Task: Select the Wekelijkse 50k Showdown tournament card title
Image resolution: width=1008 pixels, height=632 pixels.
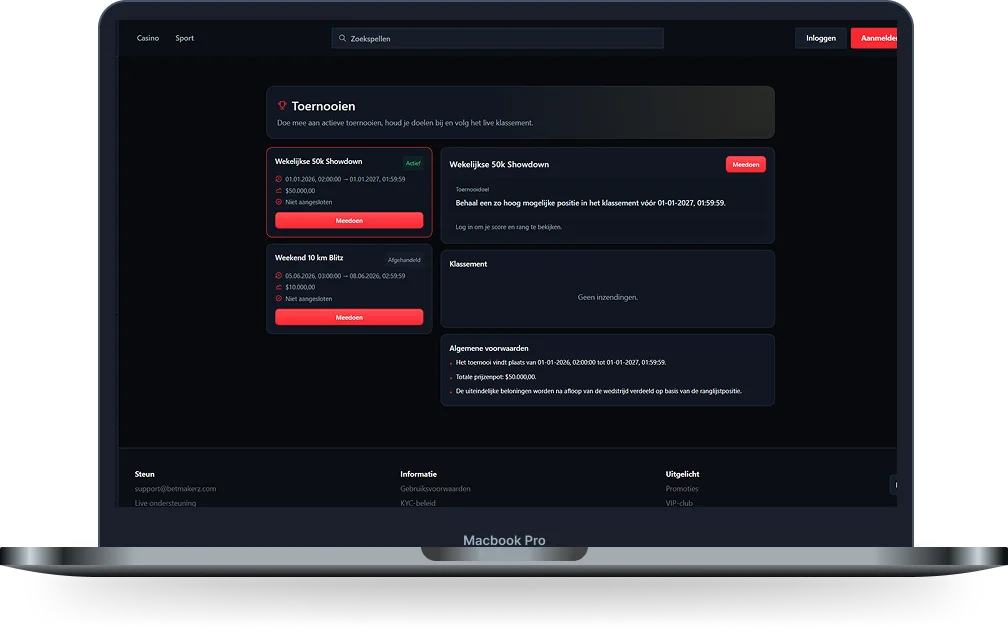Action: pyautogui.click(x=318, y=161)
